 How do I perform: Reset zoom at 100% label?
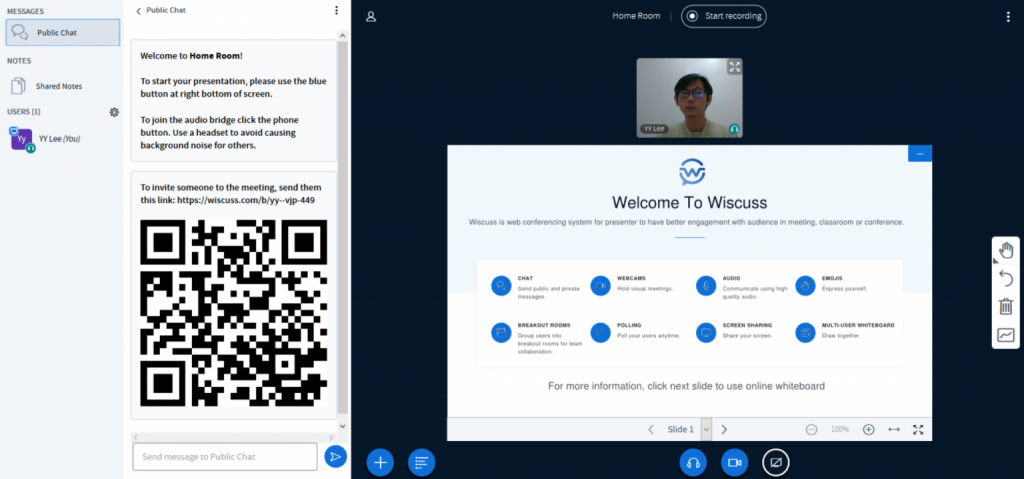tap(840, 429)
